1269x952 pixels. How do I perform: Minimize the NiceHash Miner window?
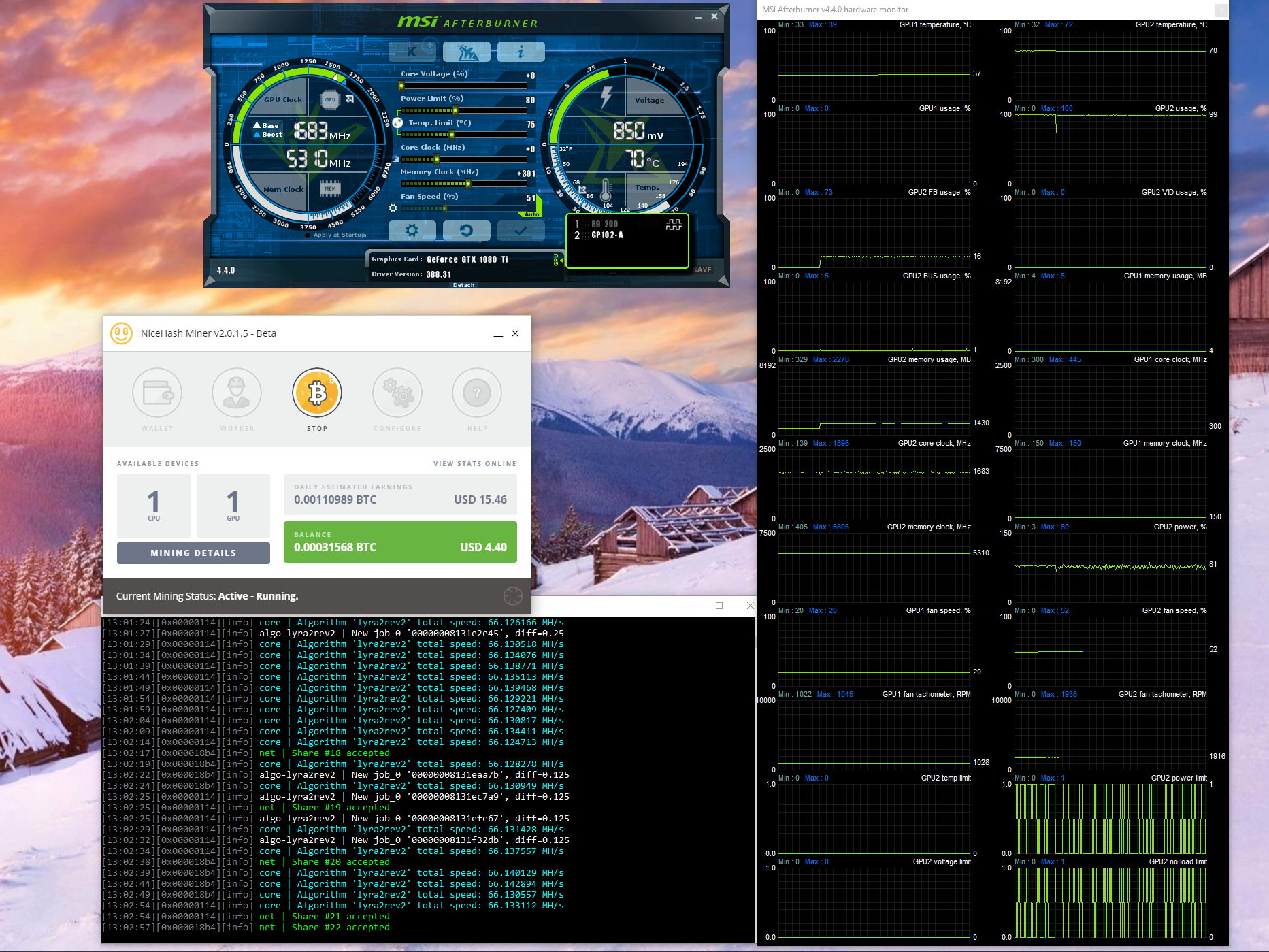(498, 333)
